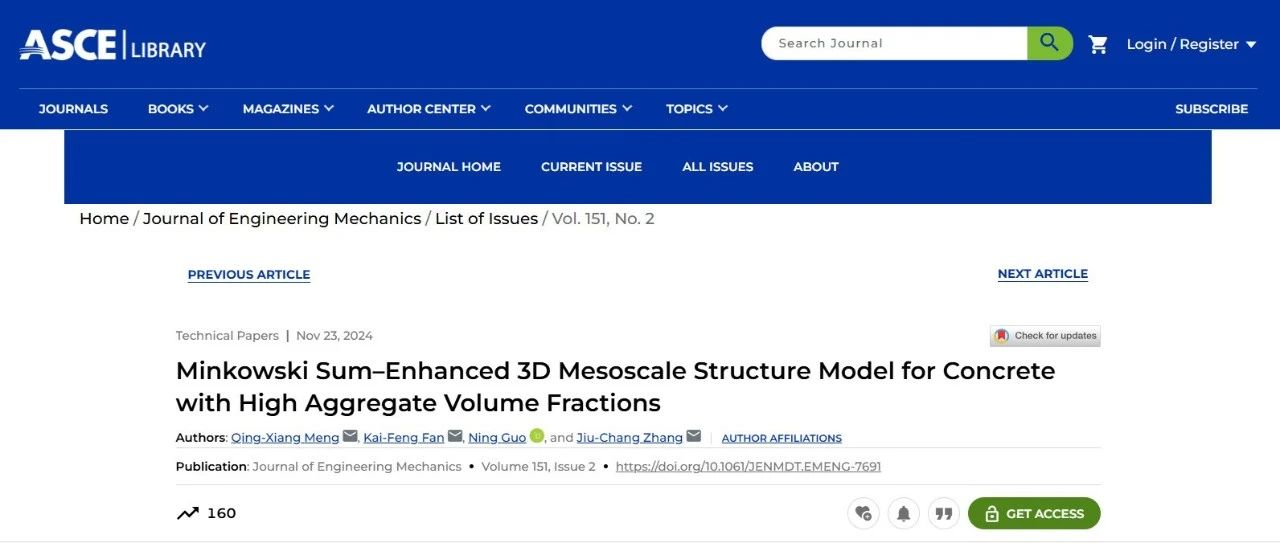Expand the Books dropdown menu
Screen dimensions: 1280x543
(x=178, y=109)
